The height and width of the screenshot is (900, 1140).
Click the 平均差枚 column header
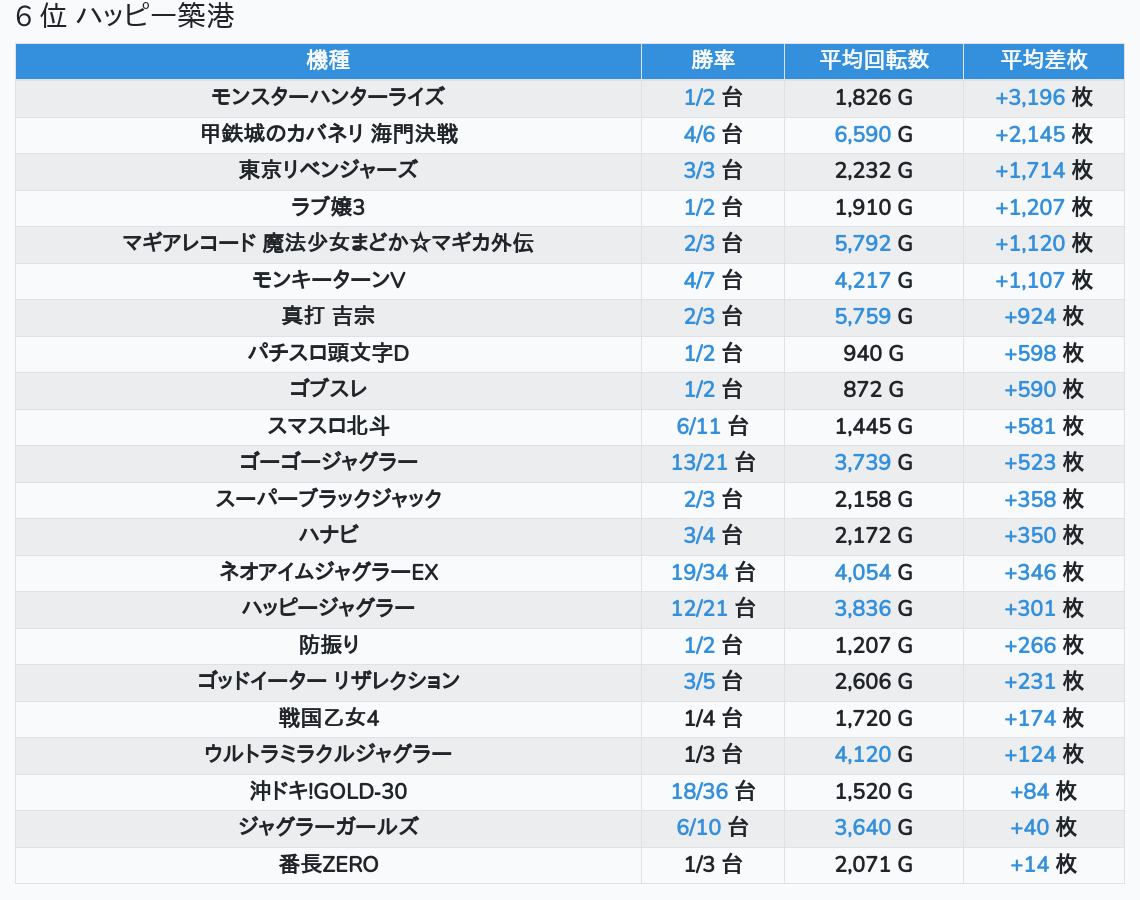click(x=1043, y=60)
